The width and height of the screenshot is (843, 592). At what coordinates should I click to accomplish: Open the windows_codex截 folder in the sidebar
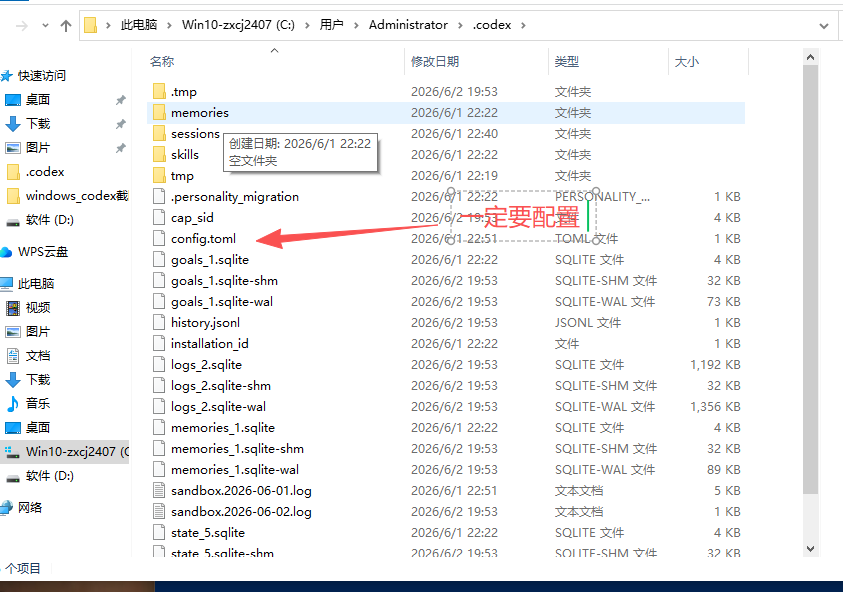pos(77,196)
